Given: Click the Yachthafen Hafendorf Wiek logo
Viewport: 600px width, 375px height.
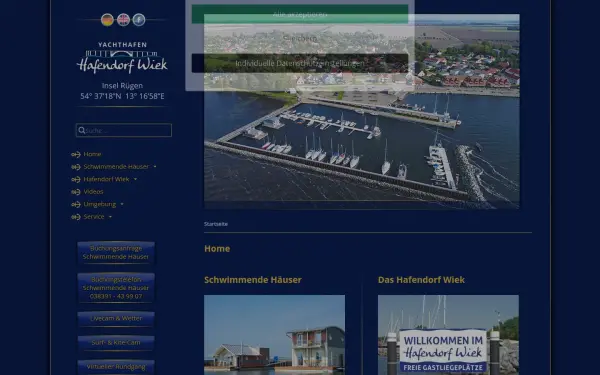Looking at the screenshot, I should point(122,57).
